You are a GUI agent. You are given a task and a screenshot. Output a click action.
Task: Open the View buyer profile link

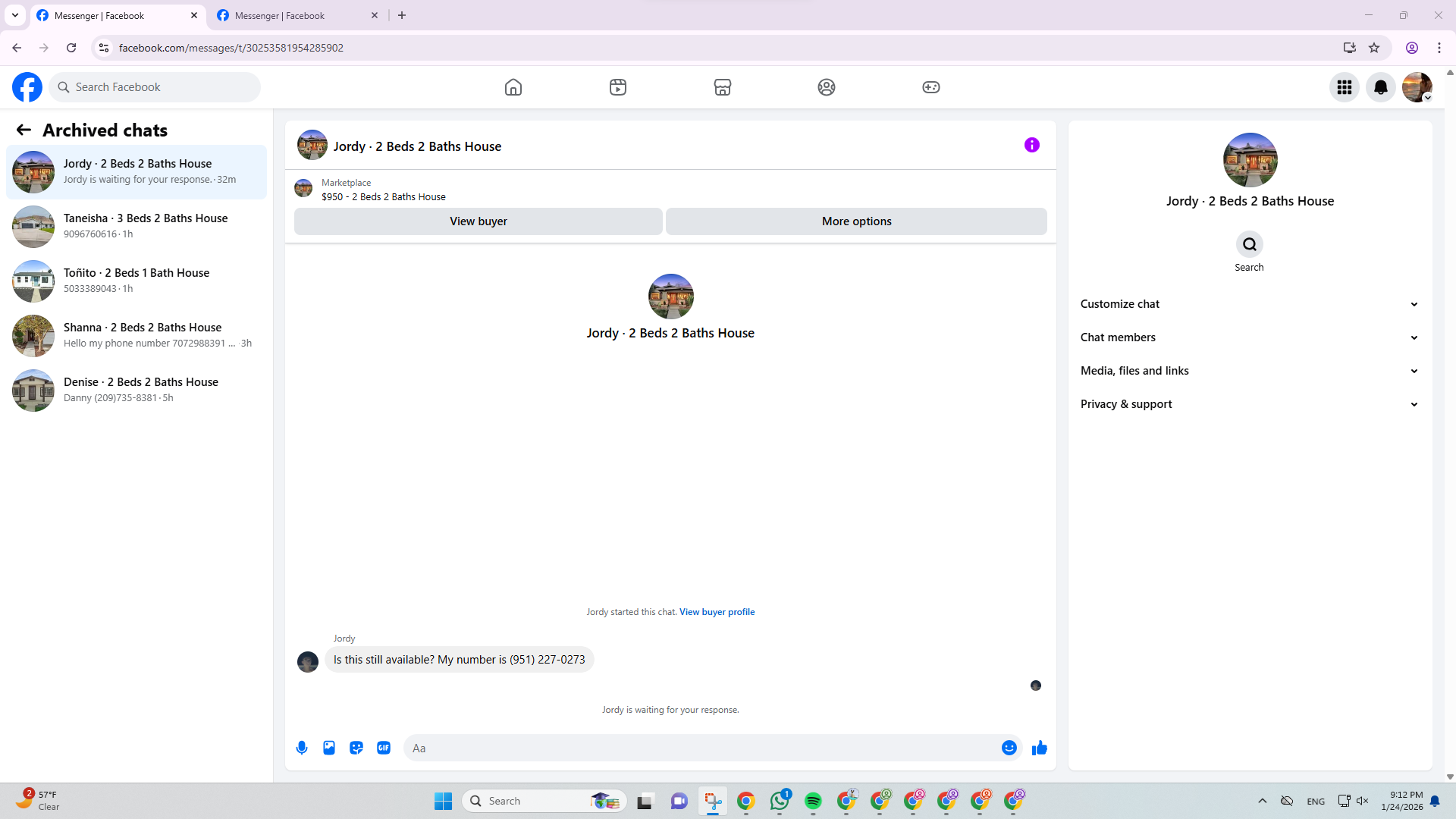click(717, 612)
